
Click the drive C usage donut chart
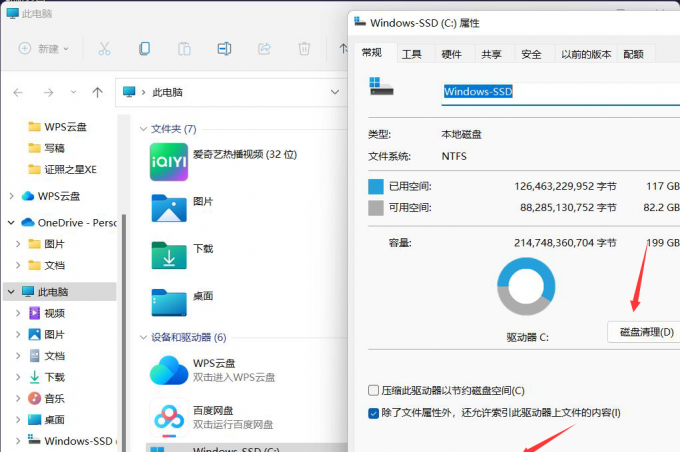click(526, 286)
